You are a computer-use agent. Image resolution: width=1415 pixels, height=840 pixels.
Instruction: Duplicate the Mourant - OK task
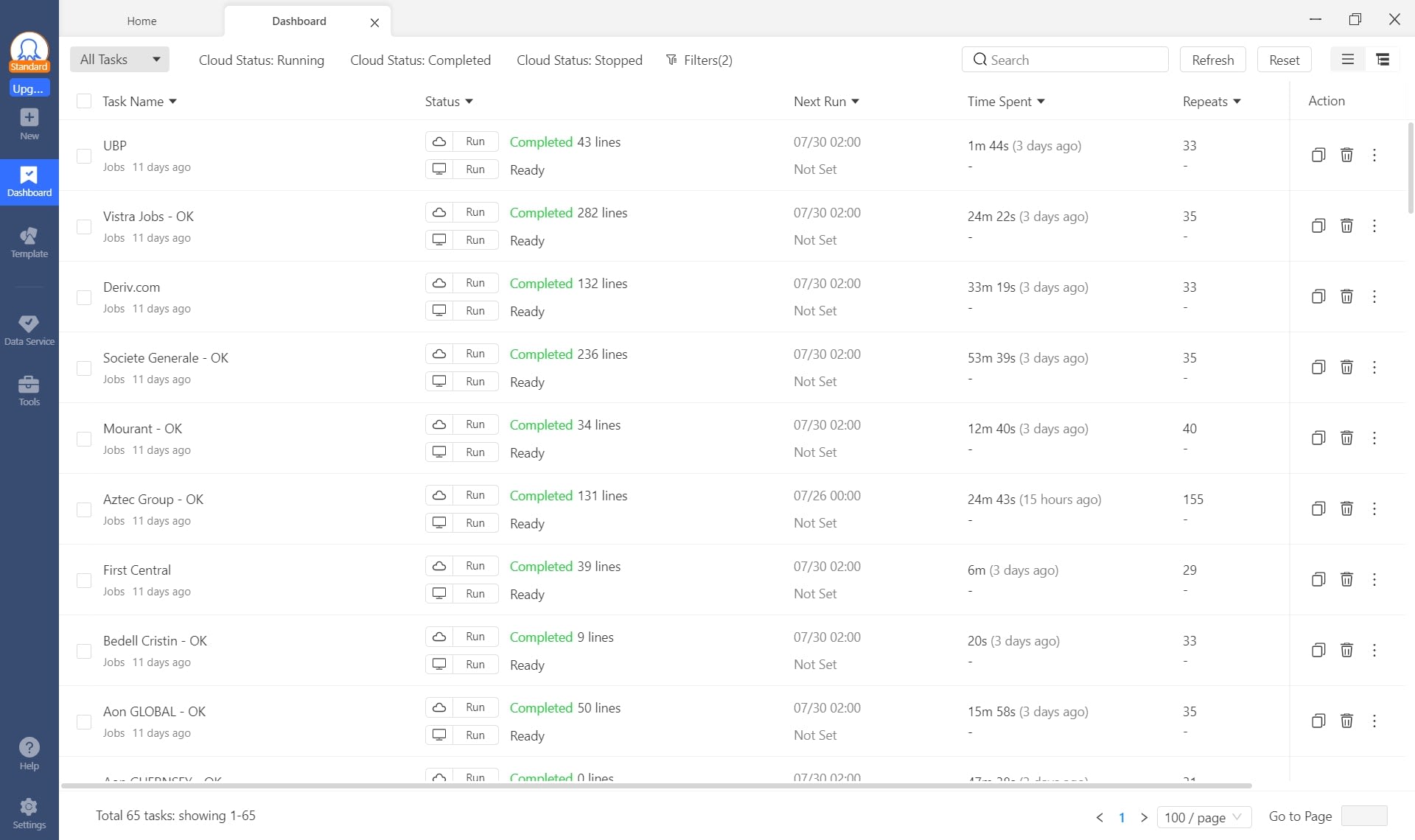pyautogui.click(x=1318, y=438)
